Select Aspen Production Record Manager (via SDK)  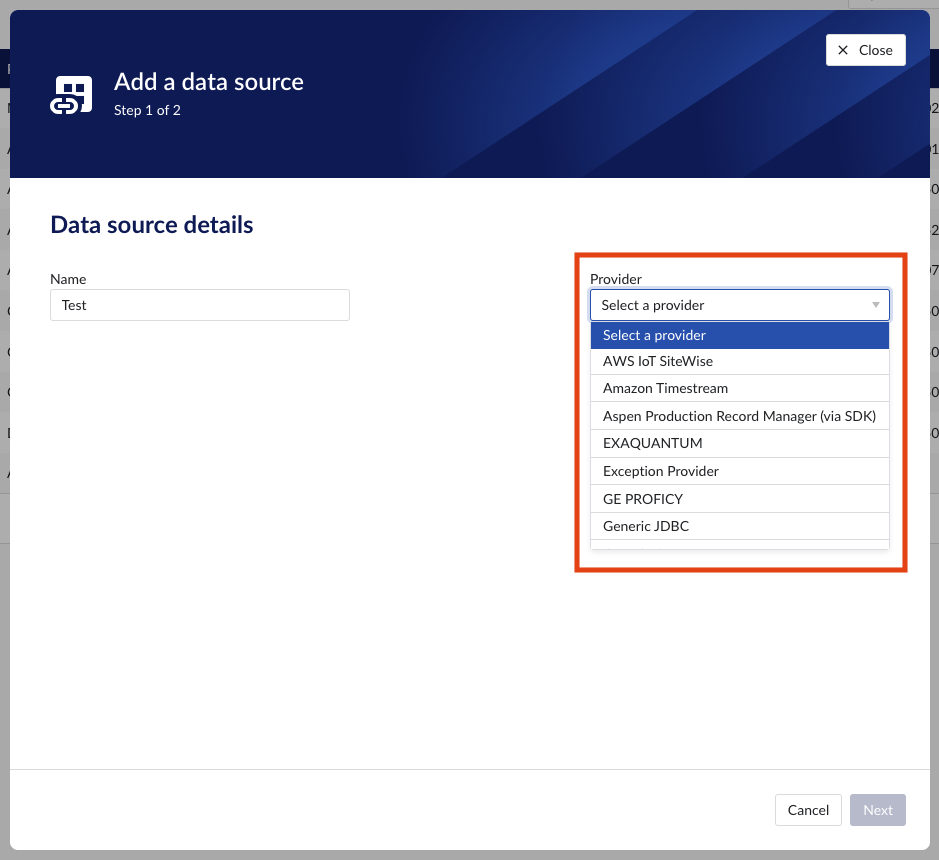pyautogui.click(x=739, y=416)
